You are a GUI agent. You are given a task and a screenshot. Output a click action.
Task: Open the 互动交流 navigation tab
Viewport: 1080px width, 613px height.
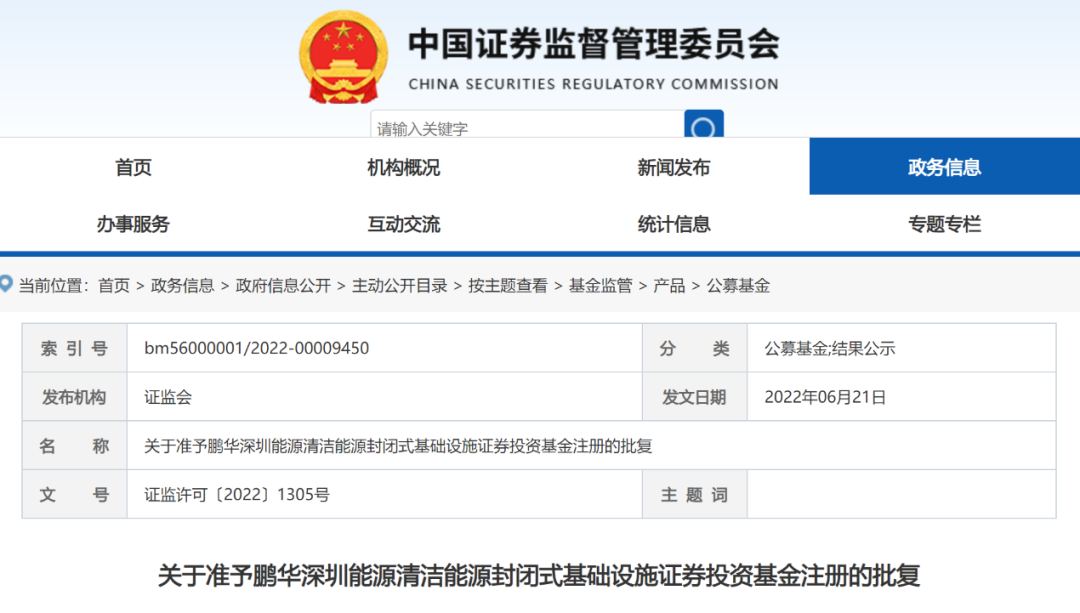coord(404,224)
